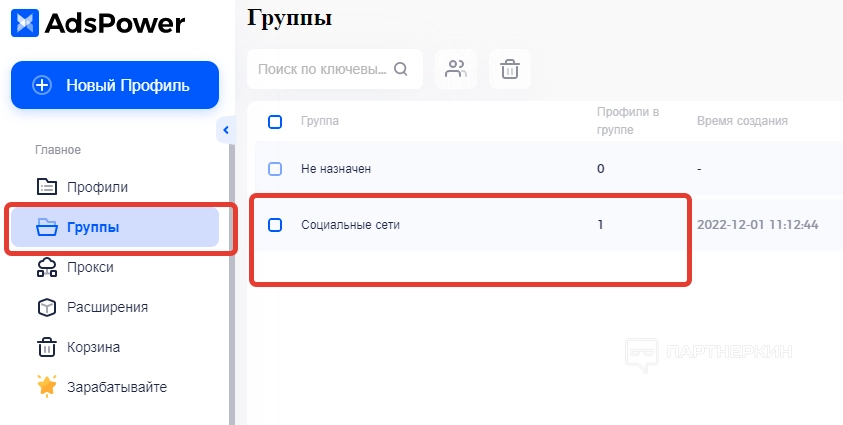The image size is (843, 425).
Task: Click the Профили в группе column header
Action: click(627, 121)
